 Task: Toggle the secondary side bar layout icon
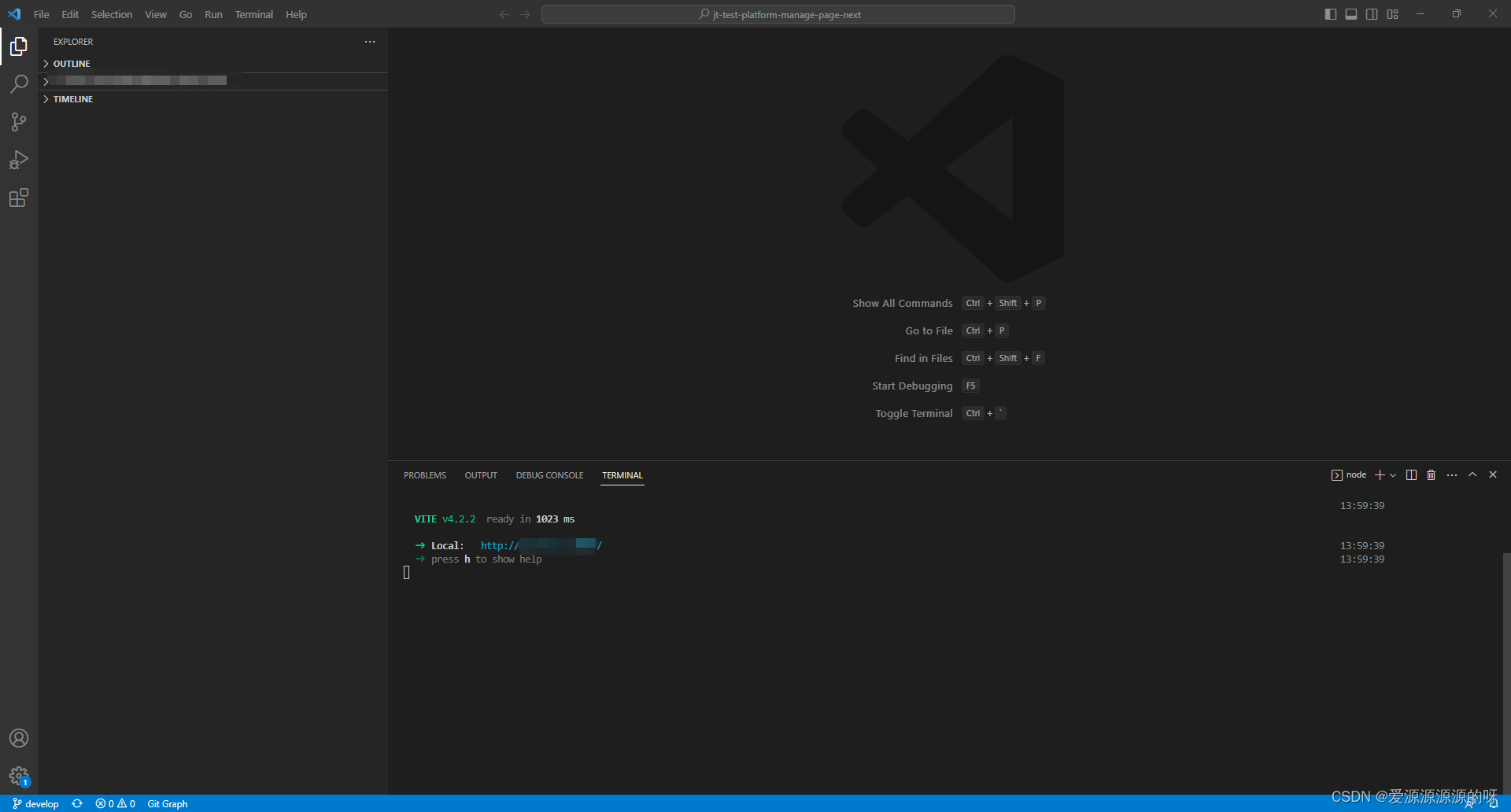[x=1372, y=14]
